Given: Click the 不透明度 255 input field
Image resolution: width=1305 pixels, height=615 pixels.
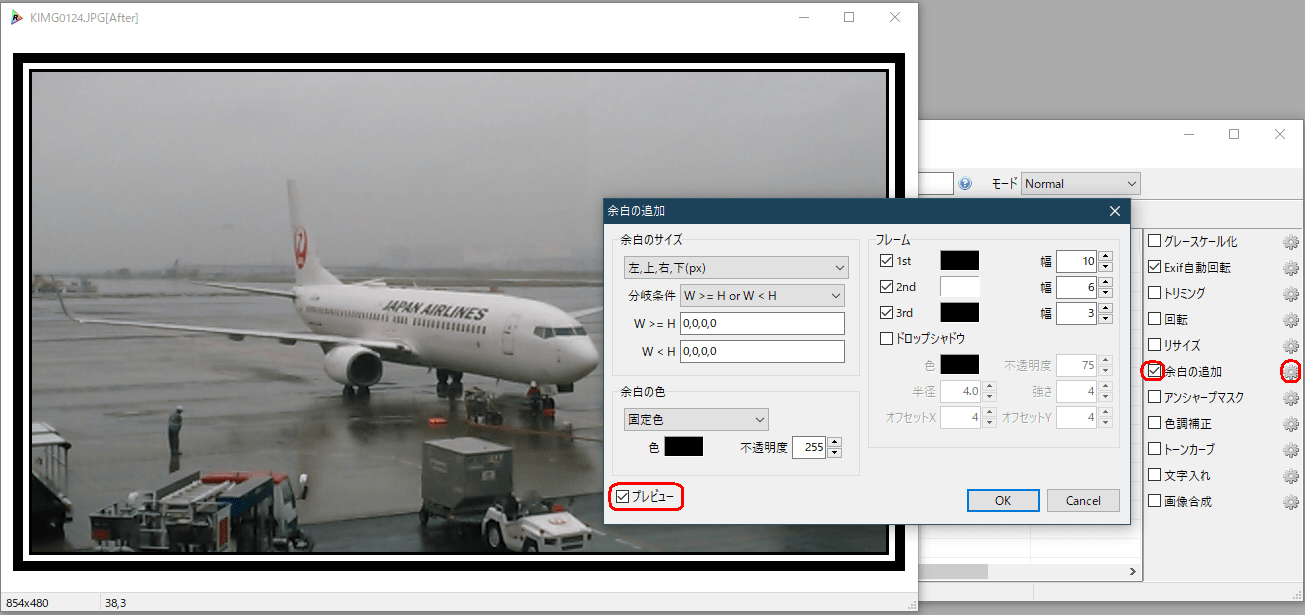Looking at the screenshot, I should click(x=809, y=447).
